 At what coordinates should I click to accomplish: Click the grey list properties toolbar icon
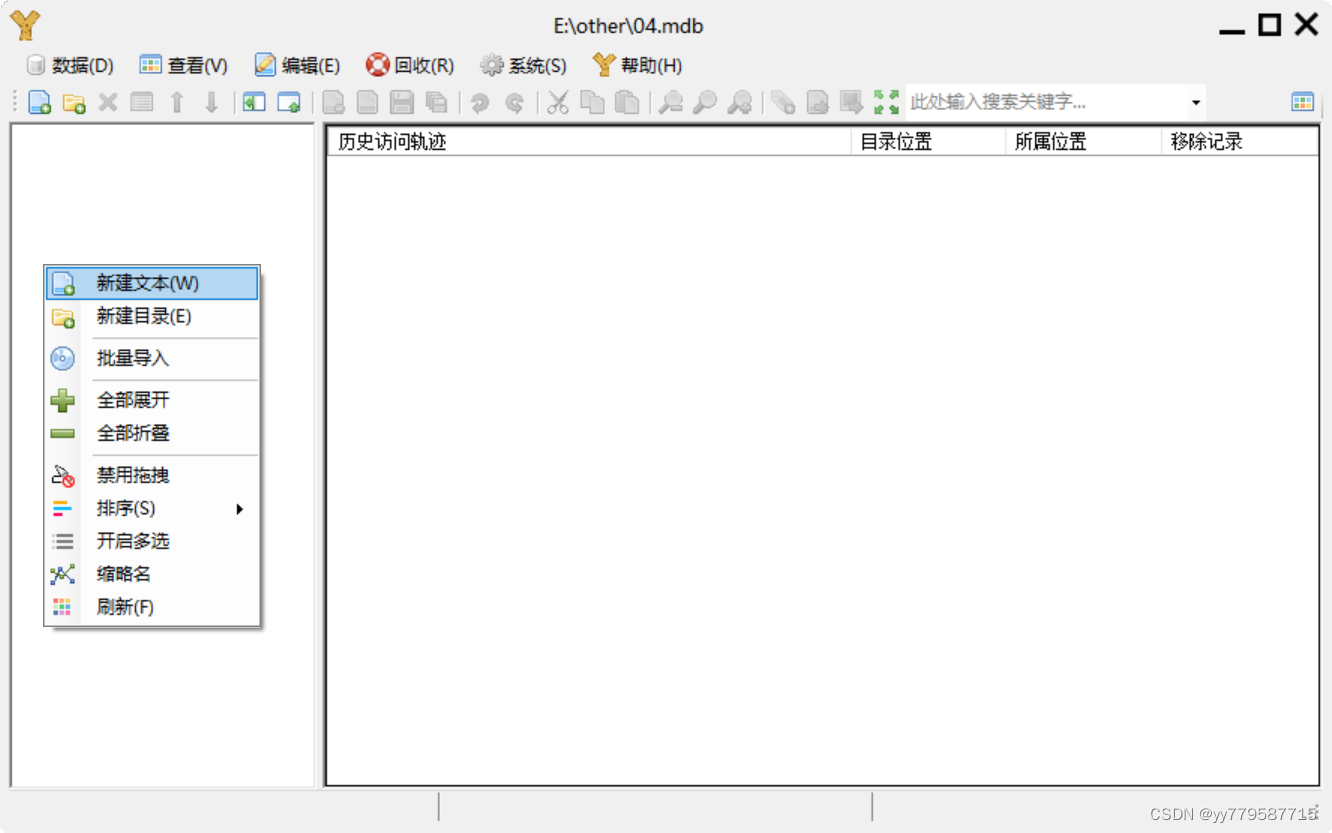[142, 102]
